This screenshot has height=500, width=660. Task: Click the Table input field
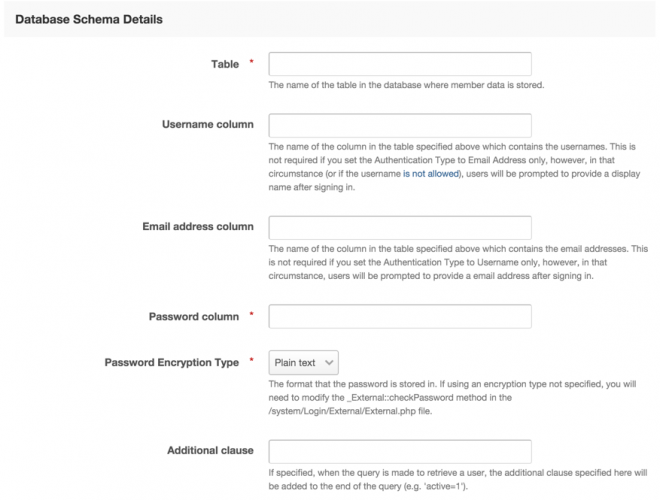tap(400, 64)
